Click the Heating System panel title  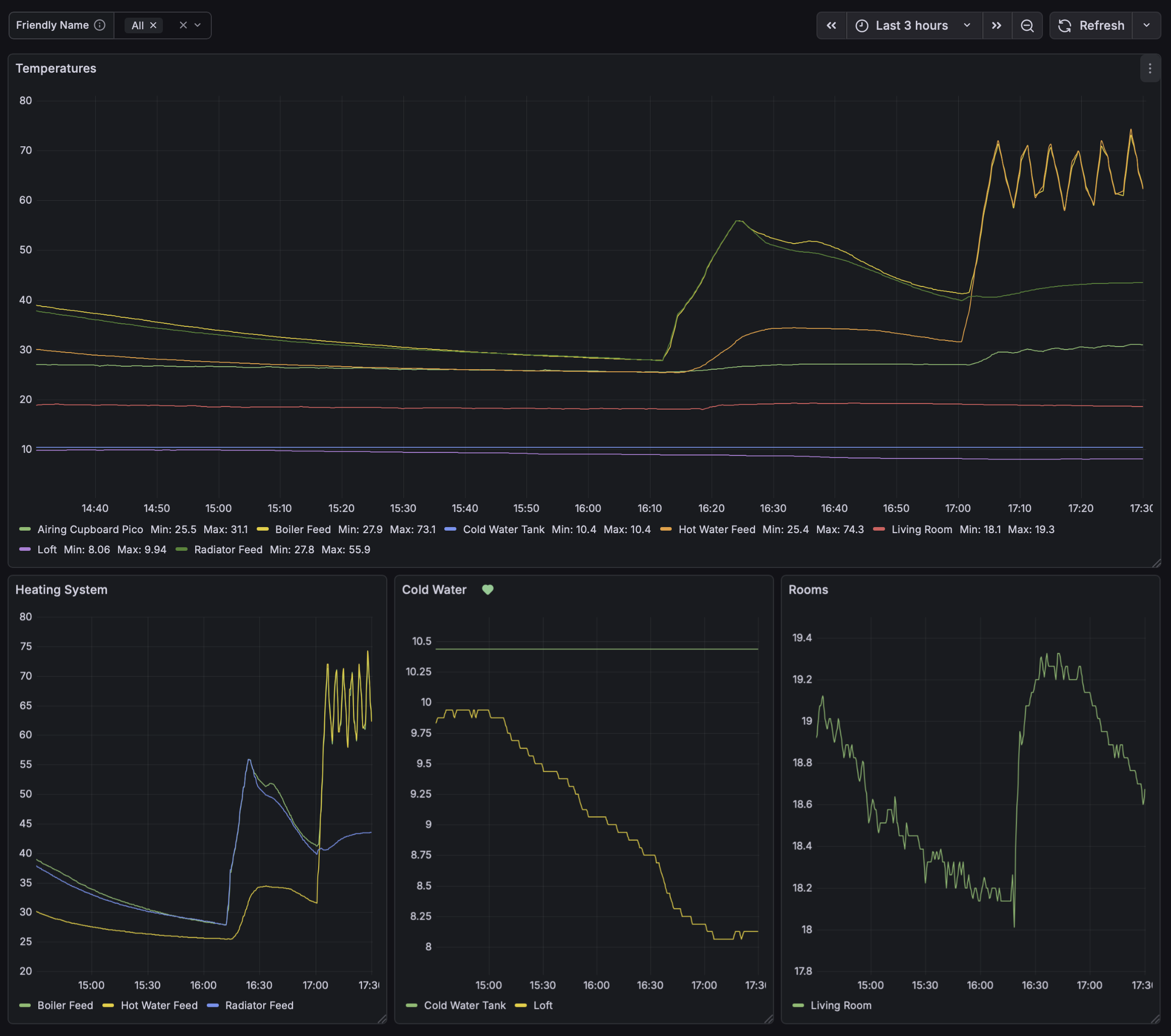click(62, 590)
